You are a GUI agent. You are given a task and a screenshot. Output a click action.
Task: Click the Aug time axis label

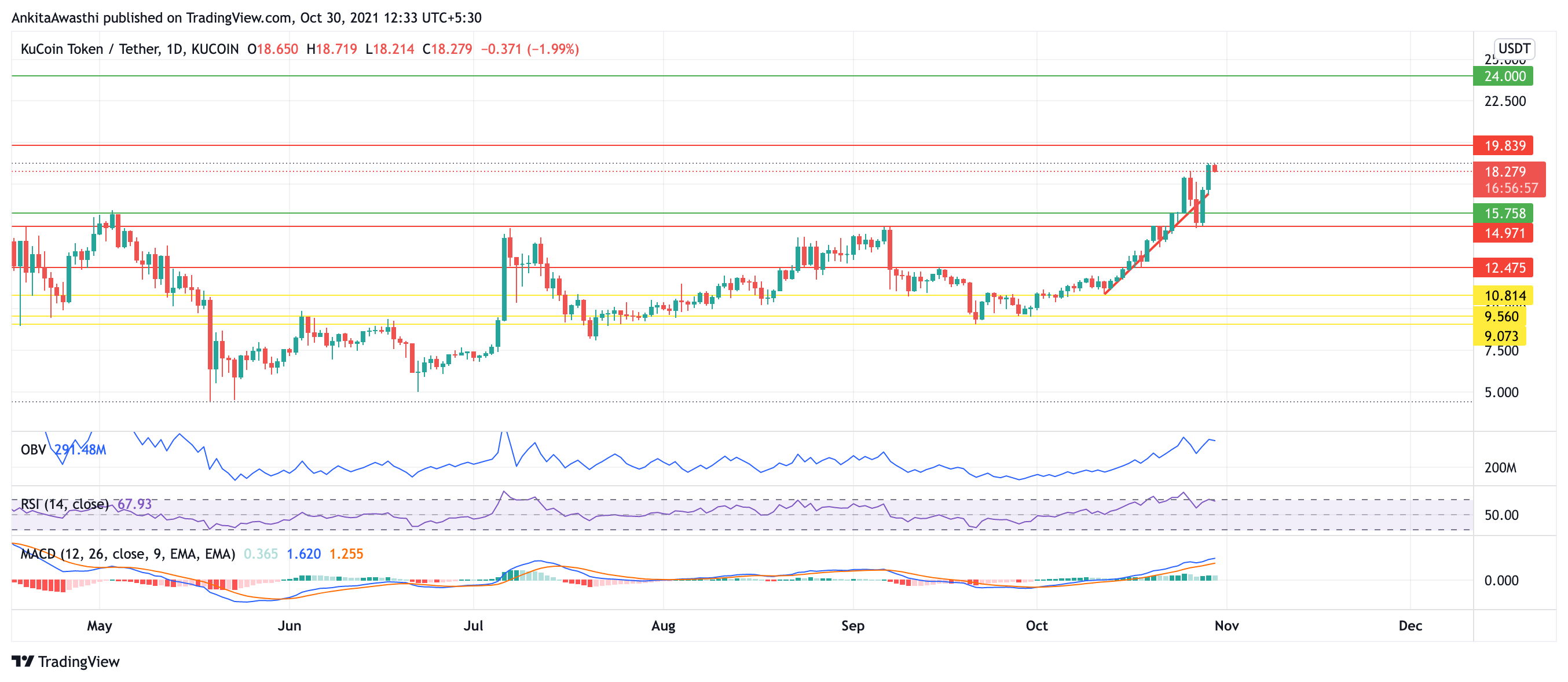click(664, 626)
